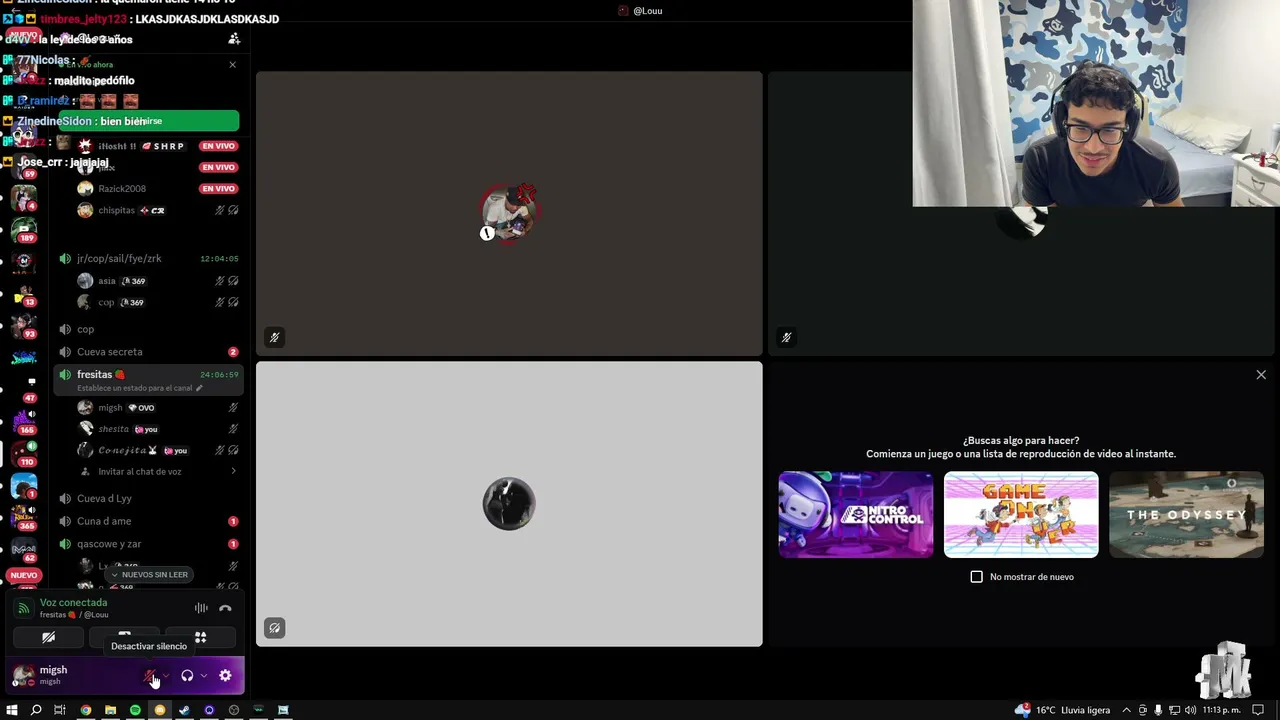This screenshot has width=1280, height=720.
Task: Open voice connection details signal icon
Action: pos(23,608)
